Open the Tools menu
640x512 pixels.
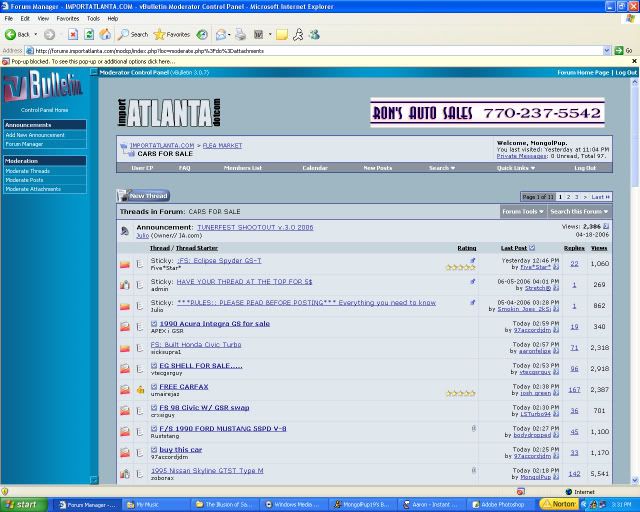[93, 18]
